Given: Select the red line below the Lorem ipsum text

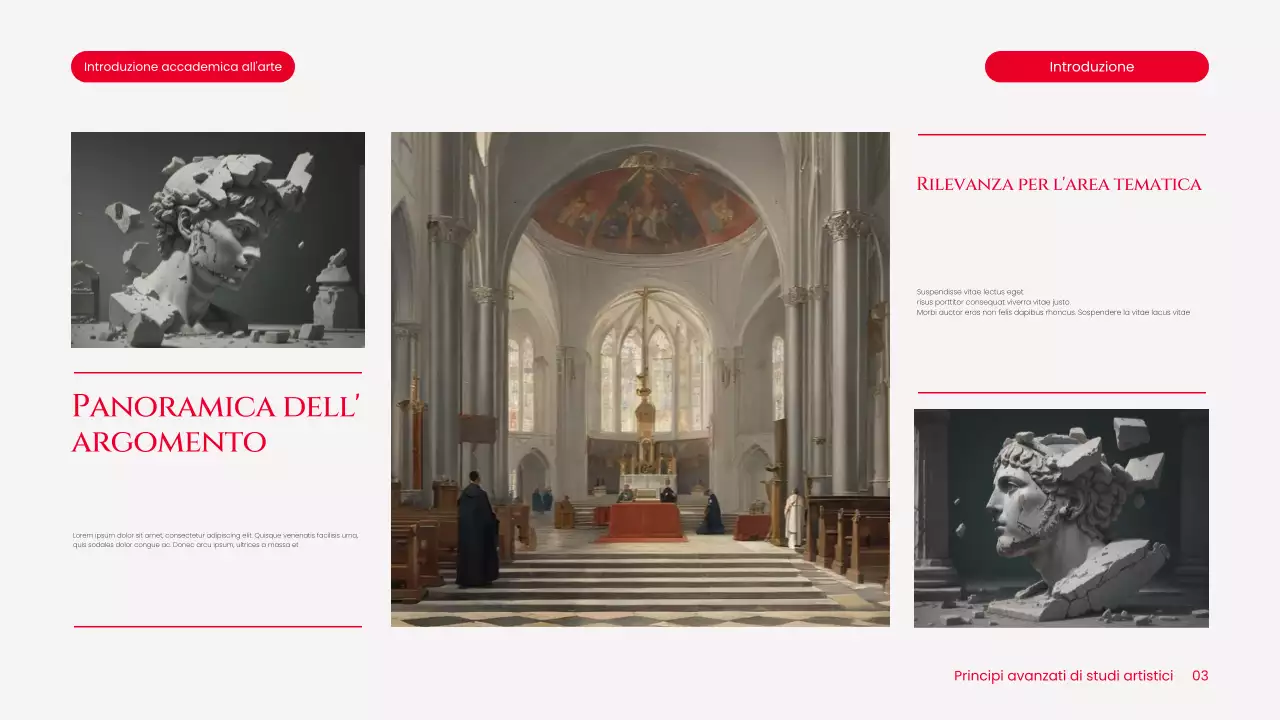Looking at the screenshot, I should point(218,627).
